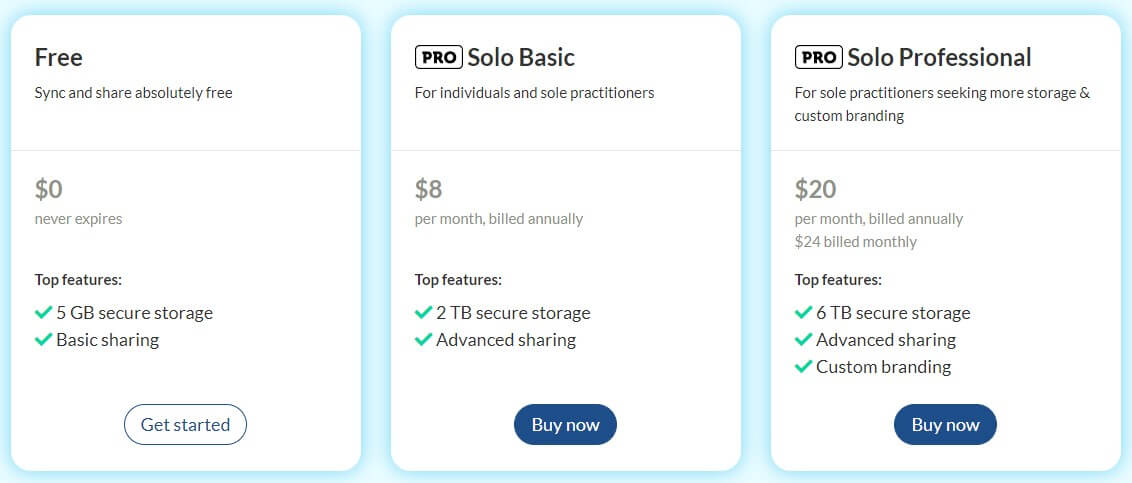Viewport: 1132px width, 483px height.
Task: Click the $20 price on Solo Professional
Action: pos(815,189)
